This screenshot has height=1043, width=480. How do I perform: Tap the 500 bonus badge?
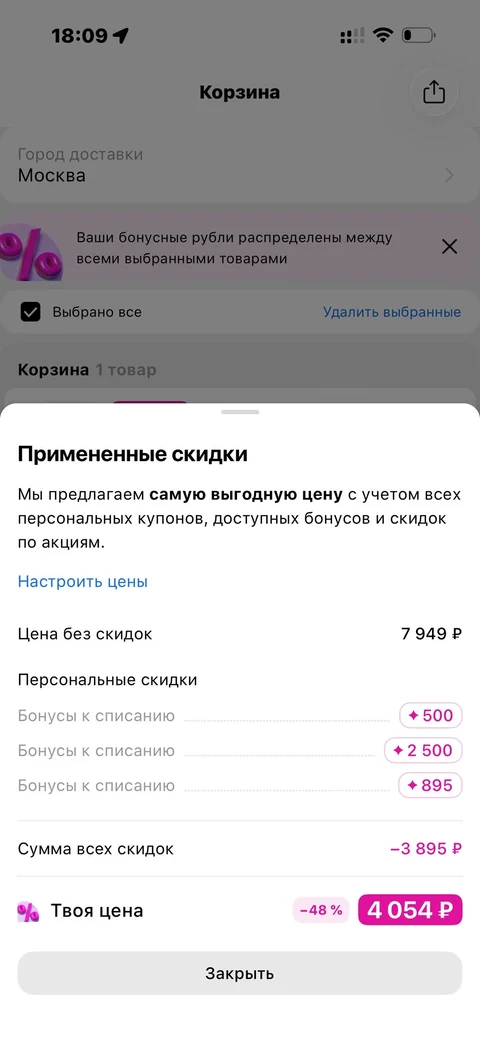430,716
